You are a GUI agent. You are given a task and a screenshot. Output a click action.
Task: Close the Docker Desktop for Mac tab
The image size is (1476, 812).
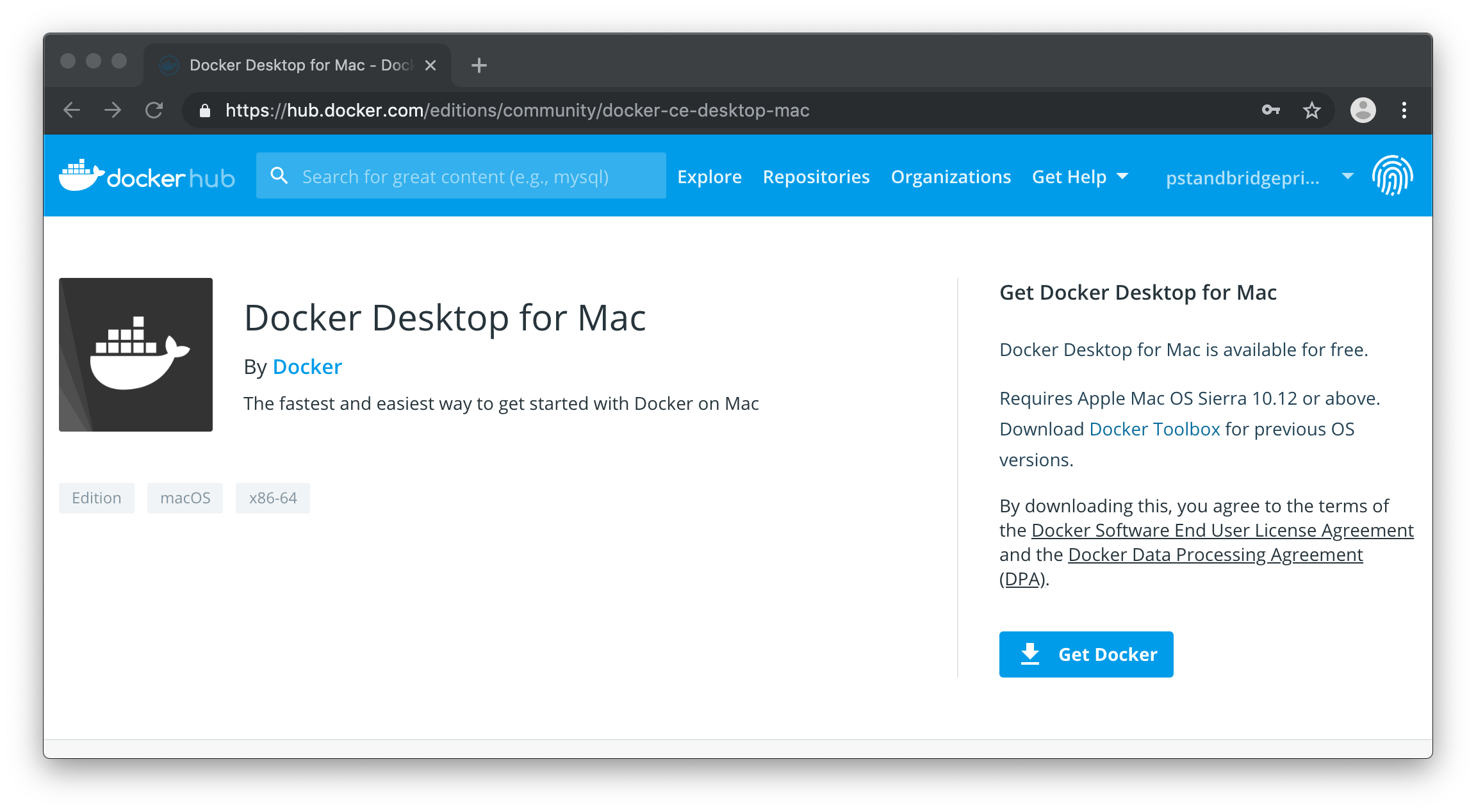(430, 65)
